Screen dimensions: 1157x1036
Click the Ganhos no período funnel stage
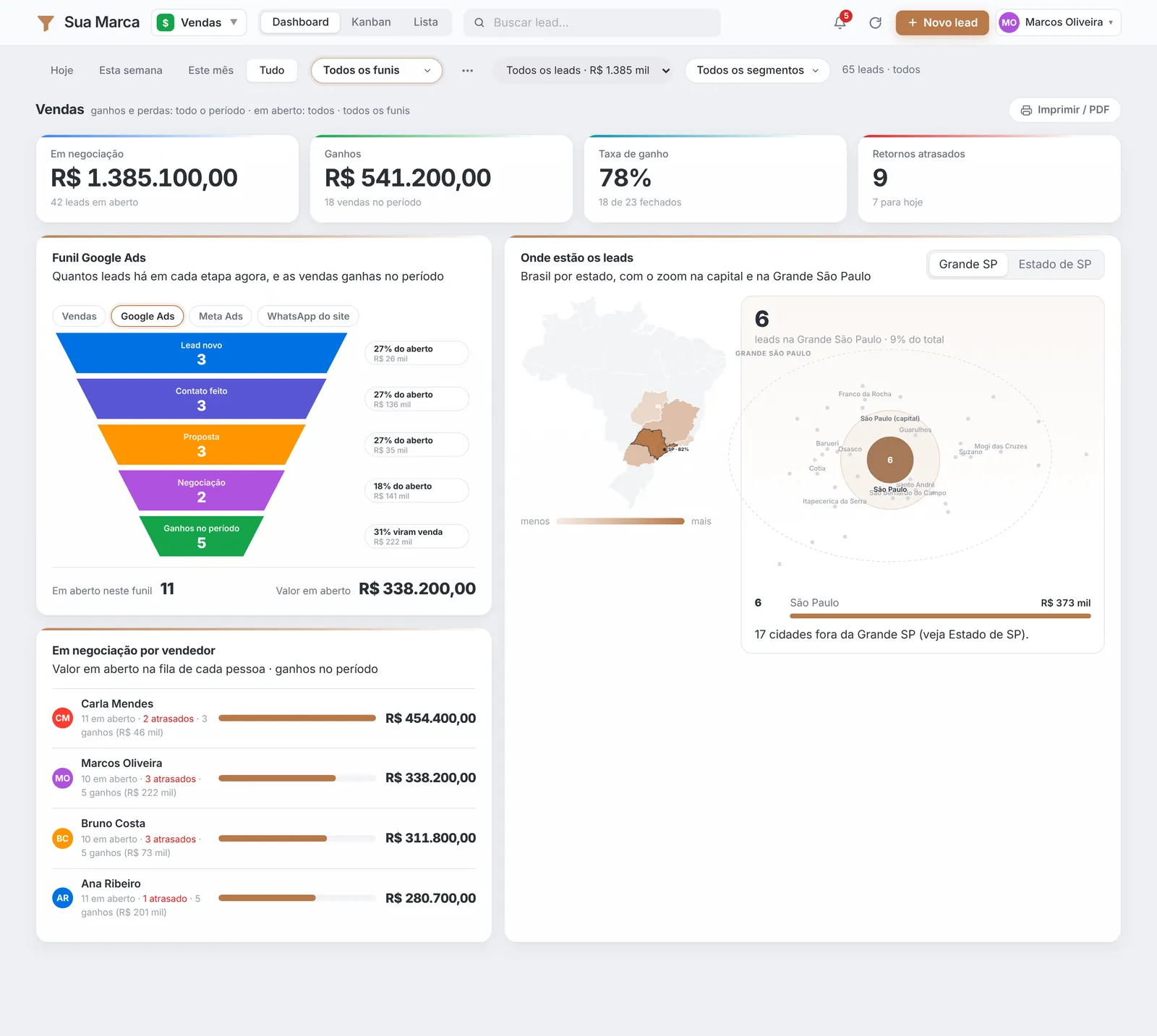[x=201, y=536]
